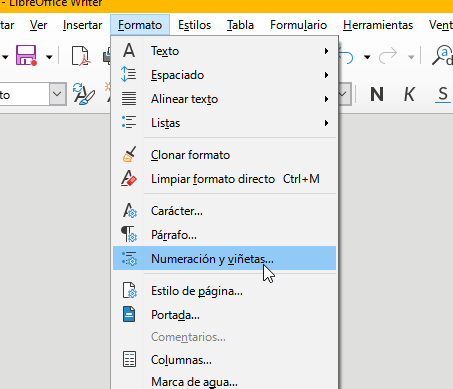Expand the Alinear texto submenu
Screen dimensions: 453x389
[x=224, y=99]
